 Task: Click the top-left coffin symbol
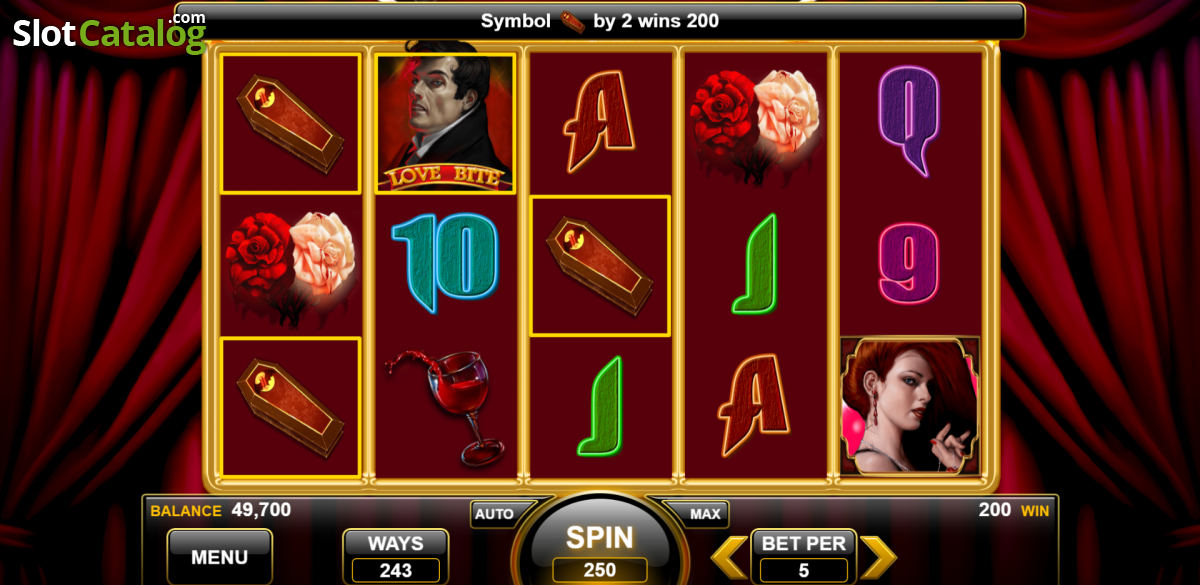290,123
